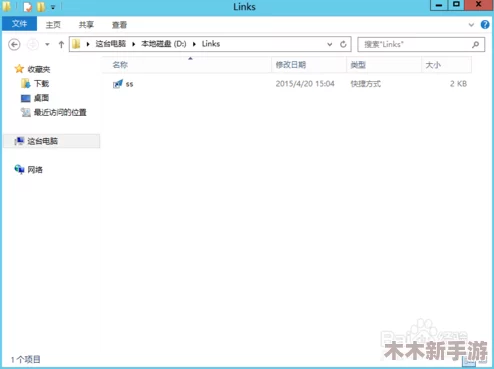
Task: Open the Help question mark icon
Action: click(x=485, y=24)
